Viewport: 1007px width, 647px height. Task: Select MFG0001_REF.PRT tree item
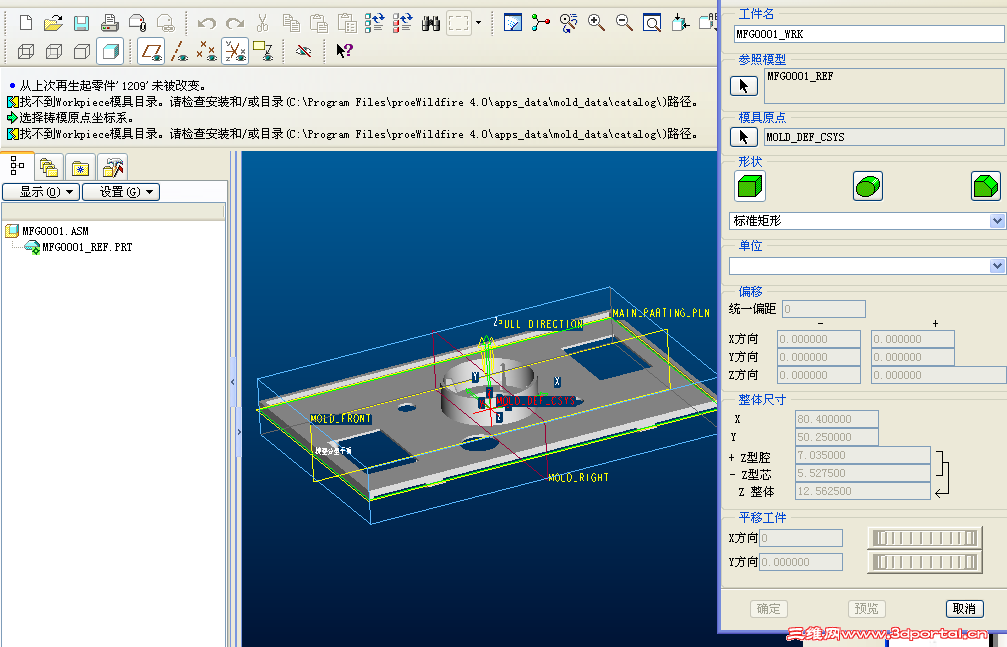(x=87, y=247)
